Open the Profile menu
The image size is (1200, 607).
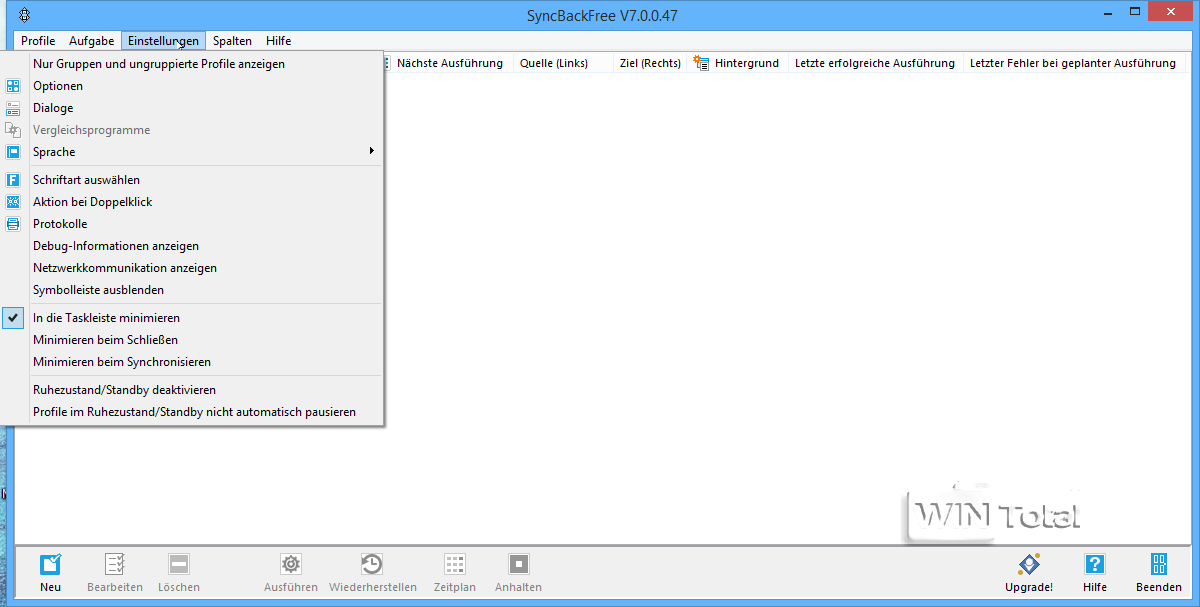point(38,41)
